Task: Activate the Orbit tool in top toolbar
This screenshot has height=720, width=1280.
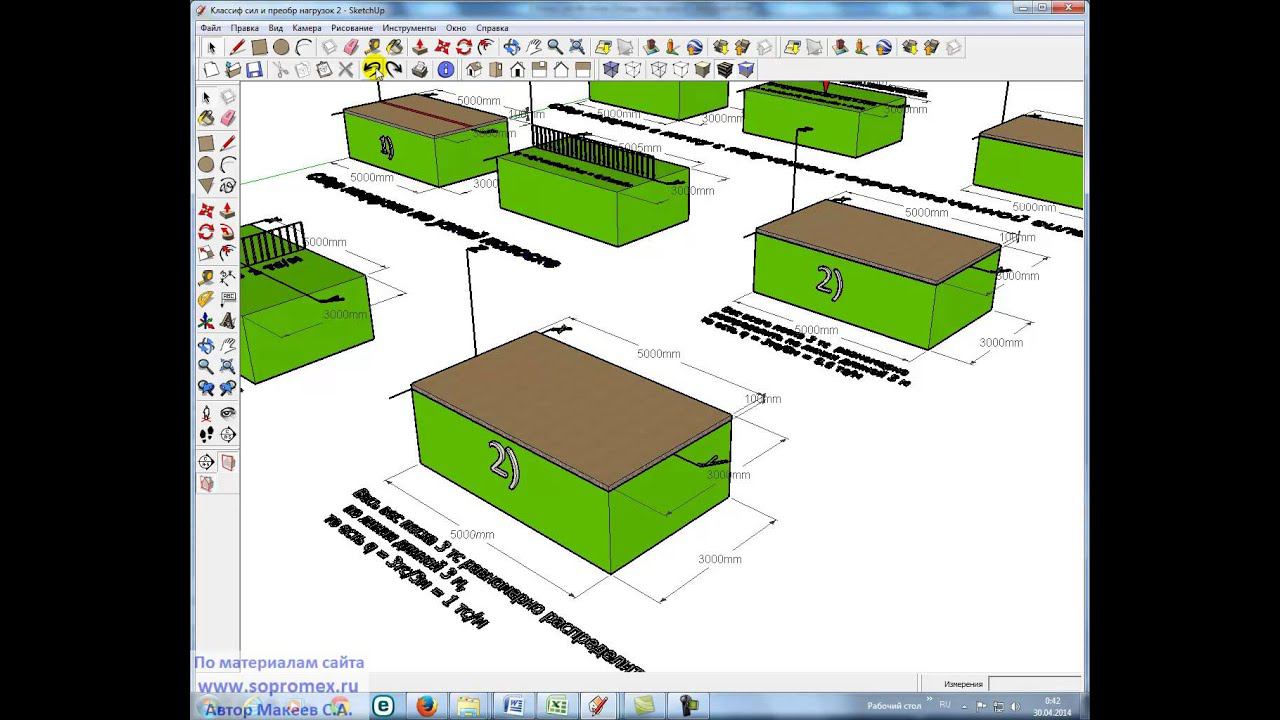Action: [512, 47]
